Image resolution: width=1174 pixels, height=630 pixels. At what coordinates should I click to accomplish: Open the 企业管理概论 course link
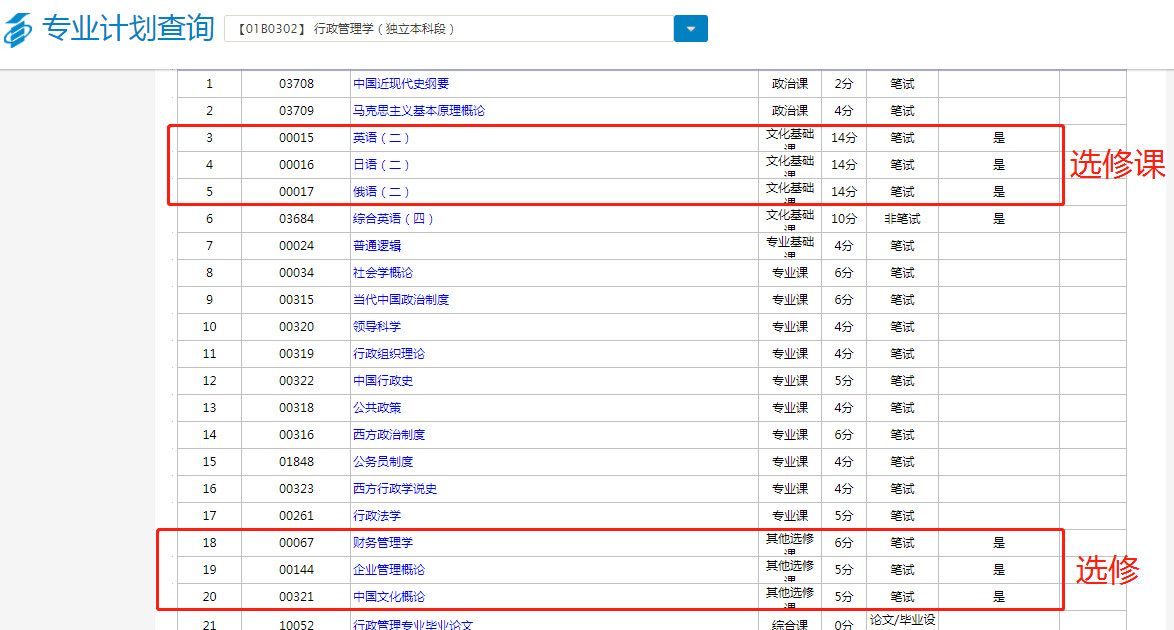click(389, 569)
